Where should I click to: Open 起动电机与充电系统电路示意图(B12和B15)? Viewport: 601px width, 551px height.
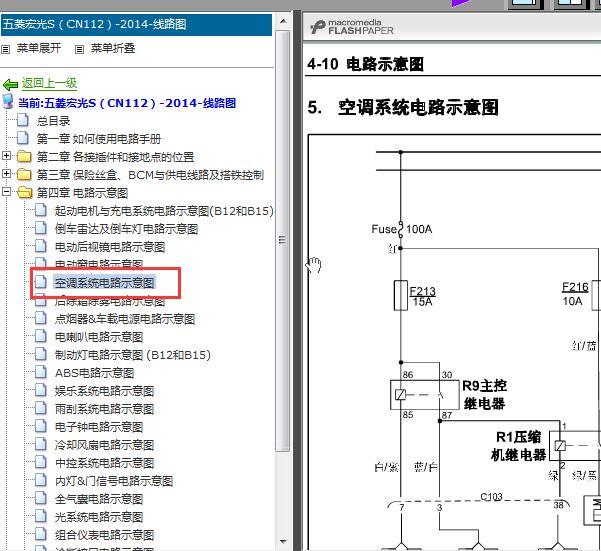164,211
